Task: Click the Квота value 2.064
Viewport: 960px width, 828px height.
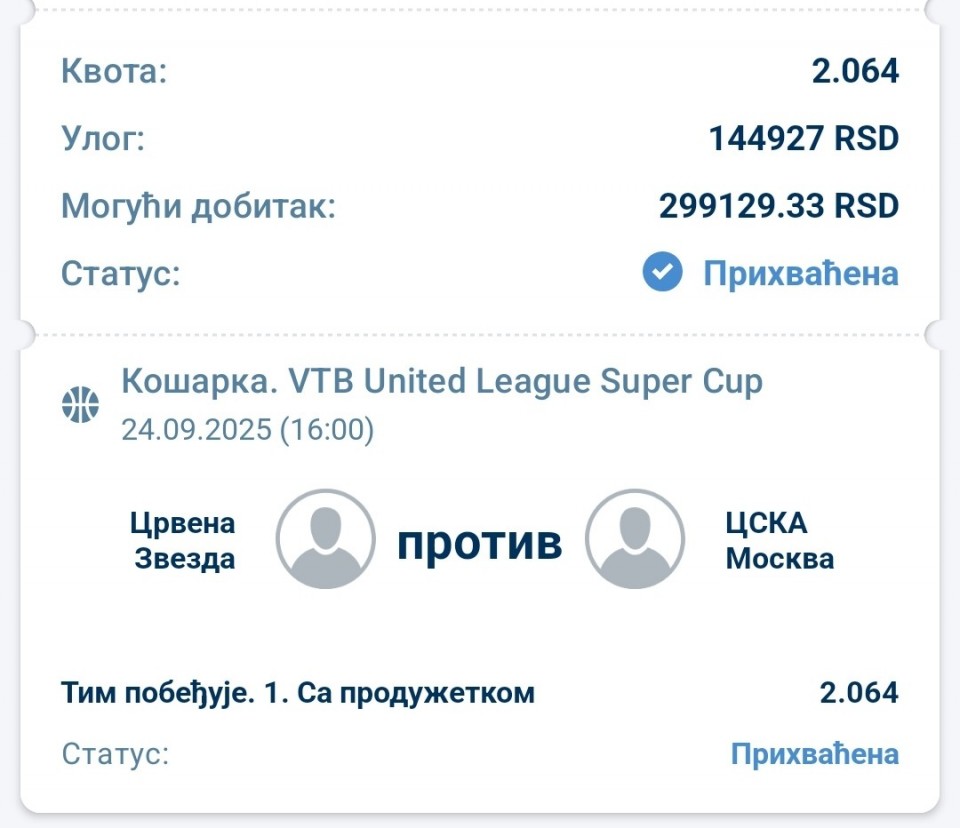Action: click(x=855, y=70)
